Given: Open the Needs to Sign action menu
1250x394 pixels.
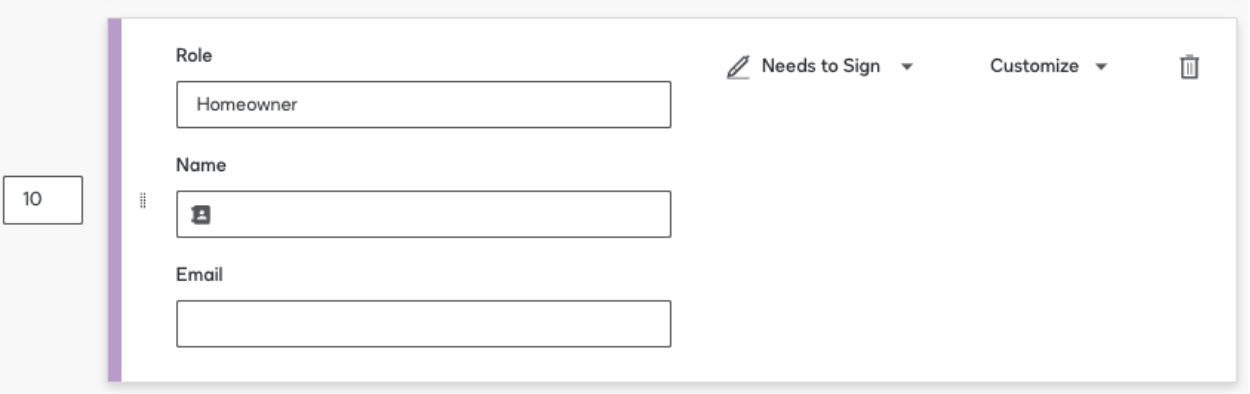Looking at the screenshot, I should pos(820,67).
